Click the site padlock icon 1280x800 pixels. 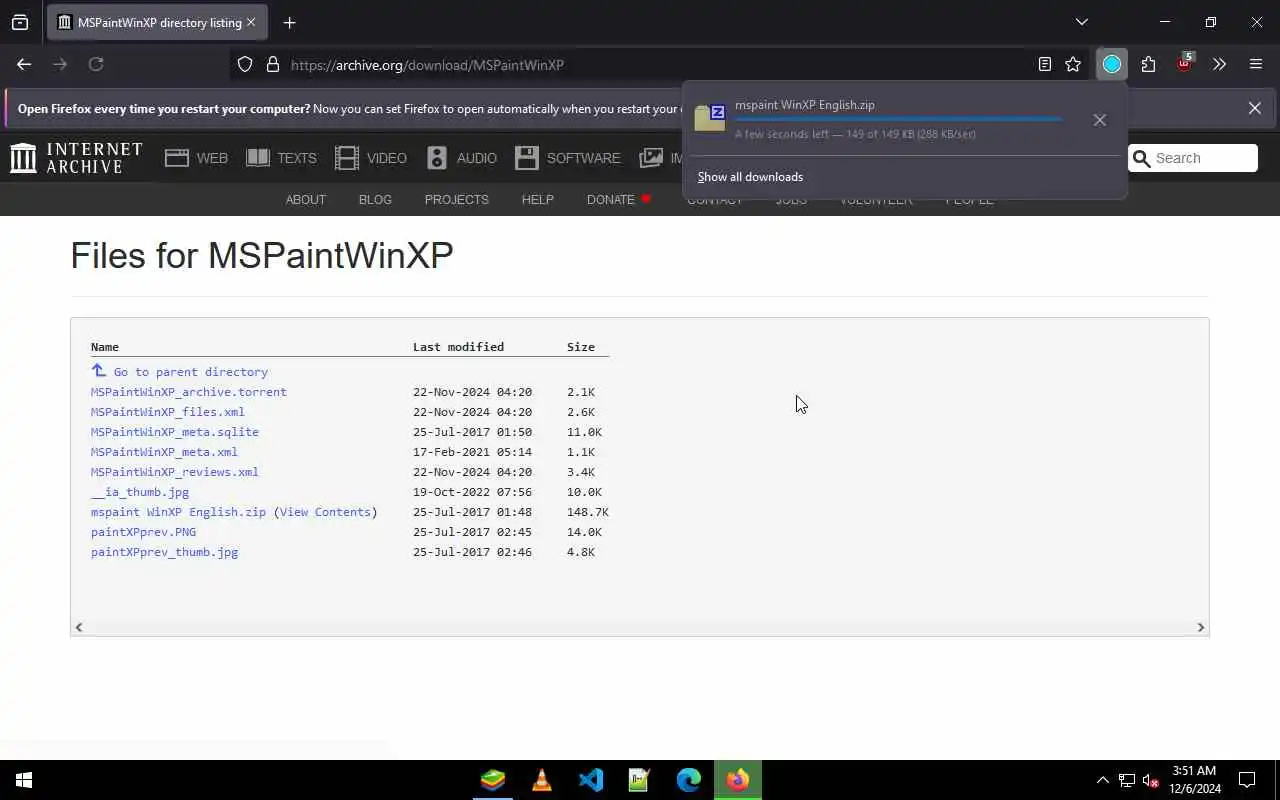[x=272, y=64]
